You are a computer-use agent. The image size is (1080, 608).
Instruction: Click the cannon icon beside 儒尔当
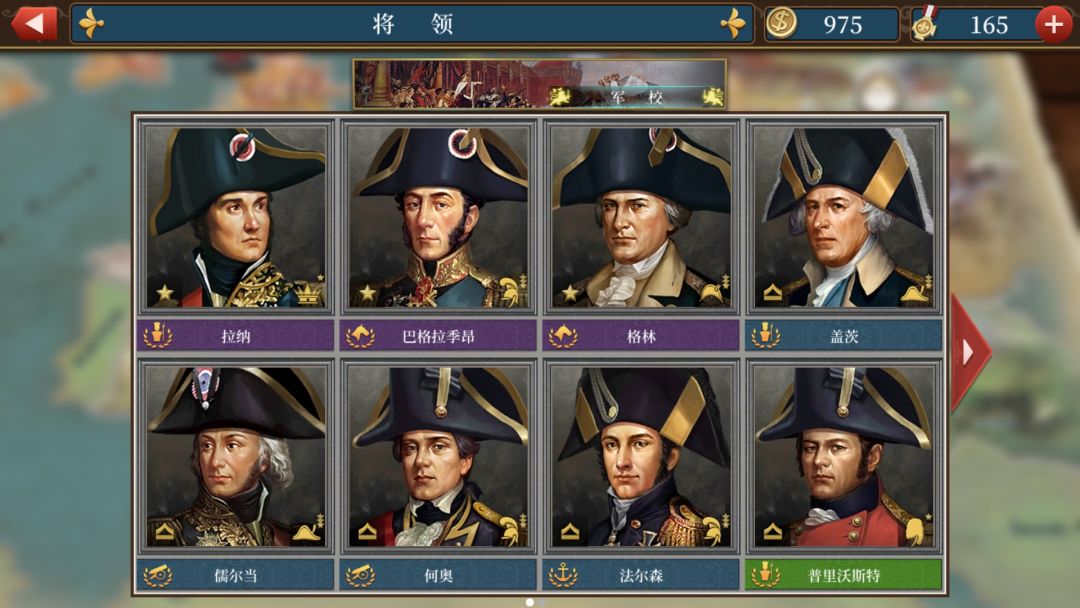point(158,575)
